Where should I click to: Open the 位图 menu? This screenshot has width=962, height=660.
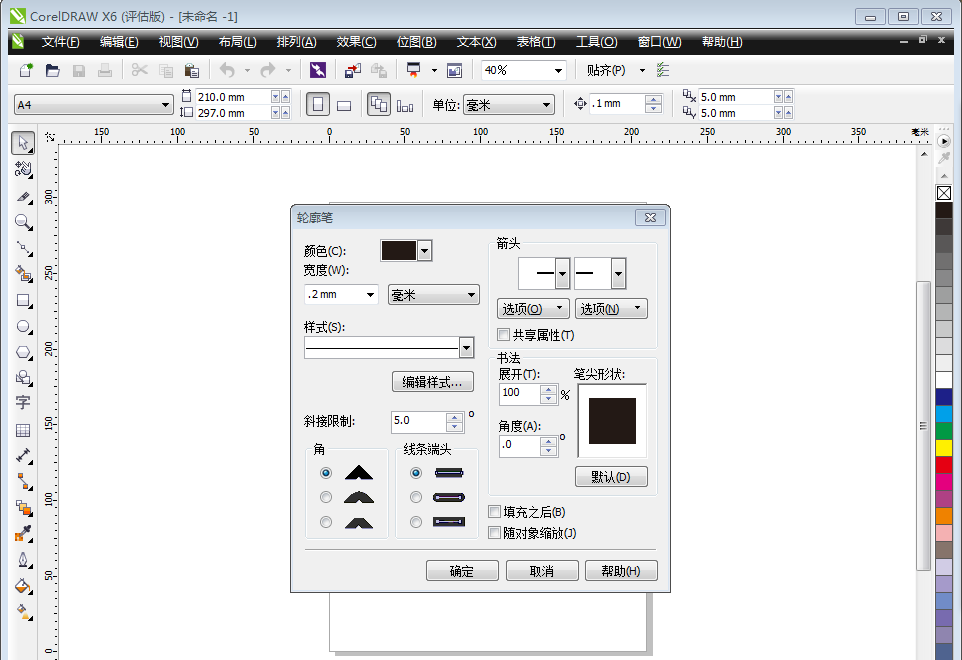(417, 41)
